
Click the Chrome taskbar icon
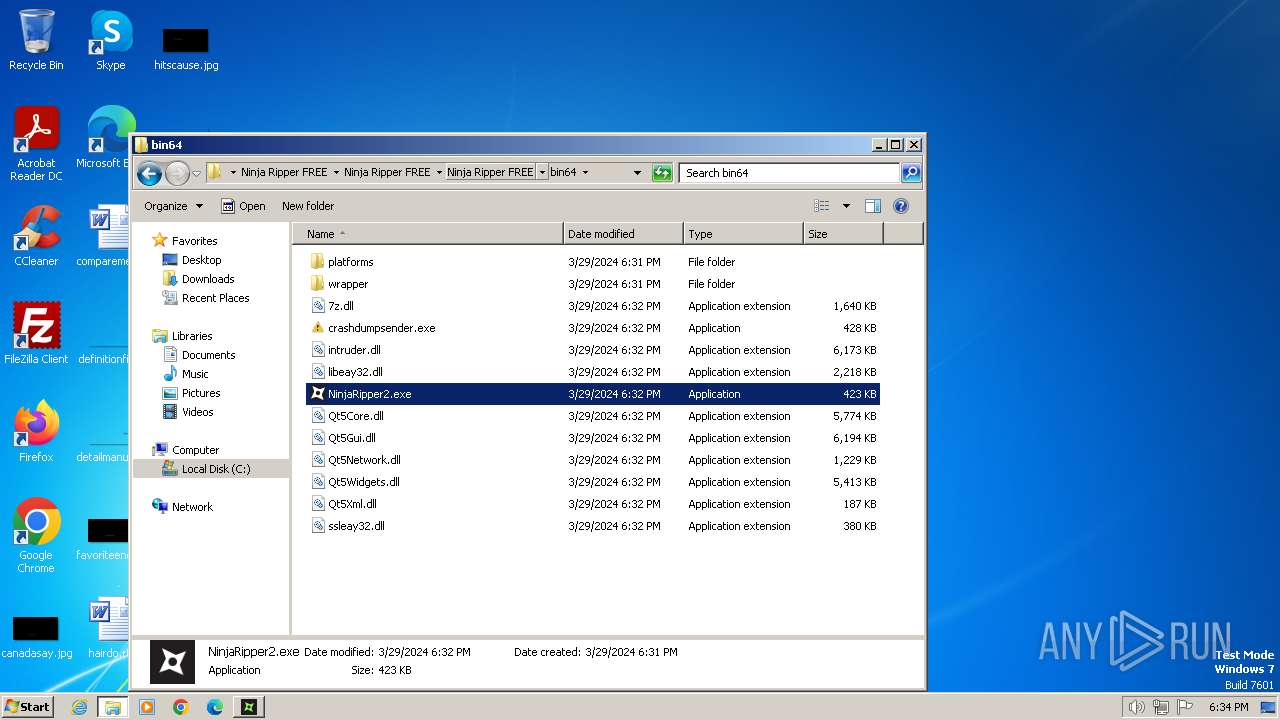click(x=181, y=707)
